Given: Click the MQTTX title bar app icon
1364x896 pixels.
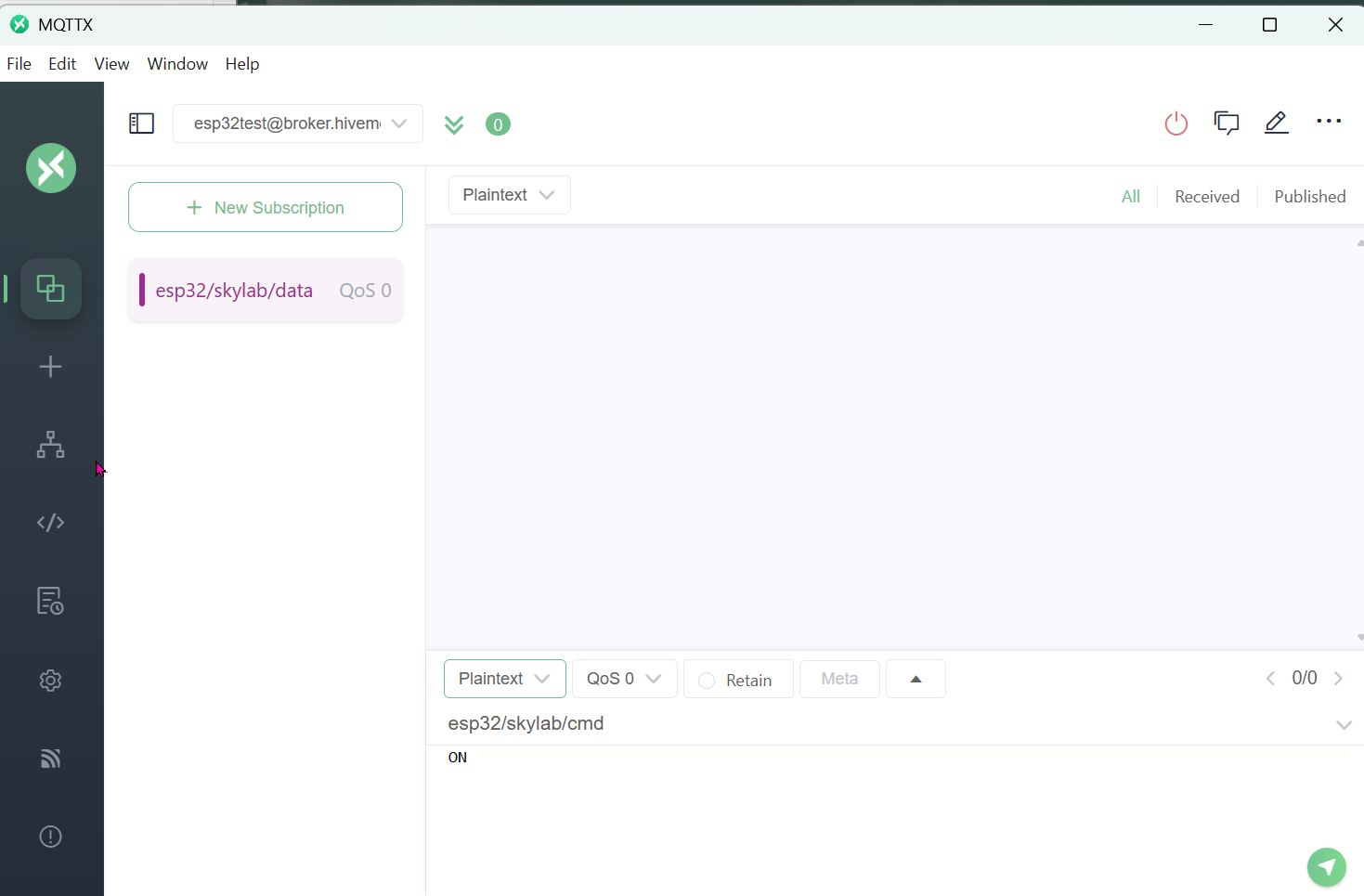Looking at the screenshot, I should 19,24.
